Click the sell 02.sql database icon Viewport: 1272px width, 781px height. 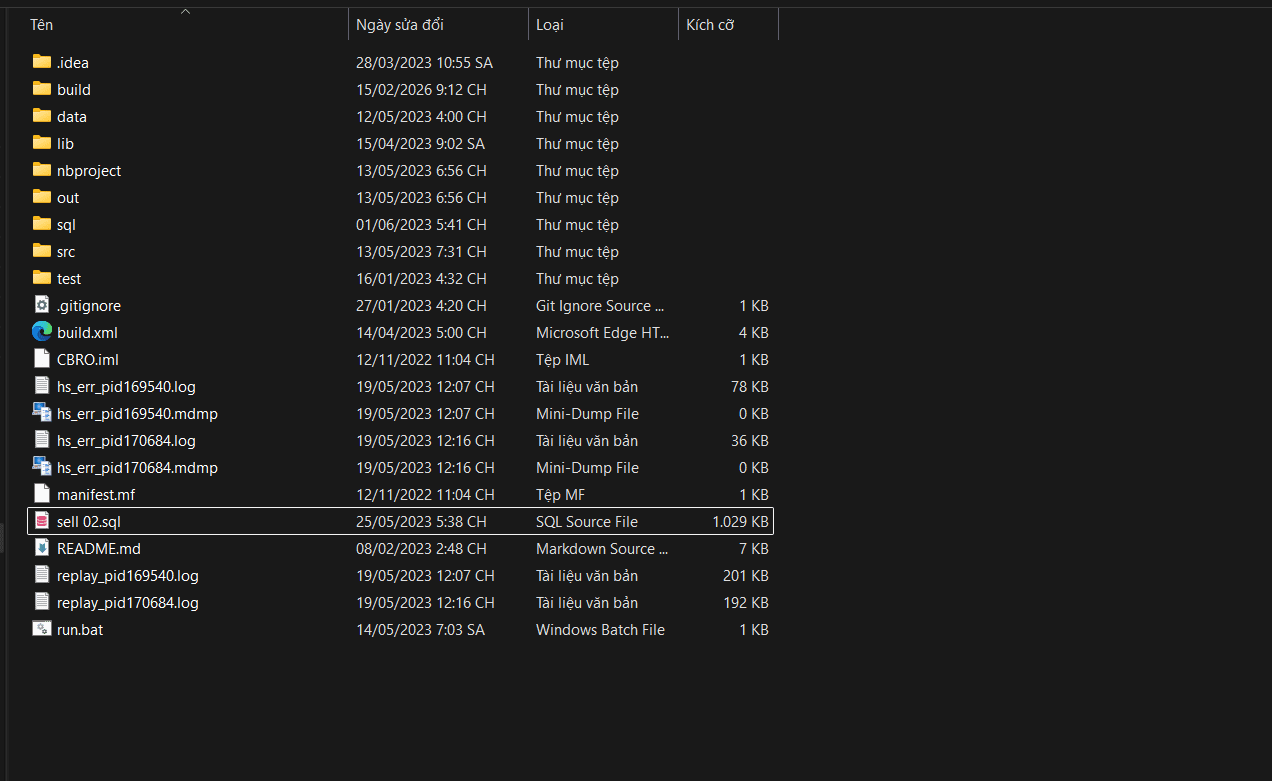coord(41,521)
